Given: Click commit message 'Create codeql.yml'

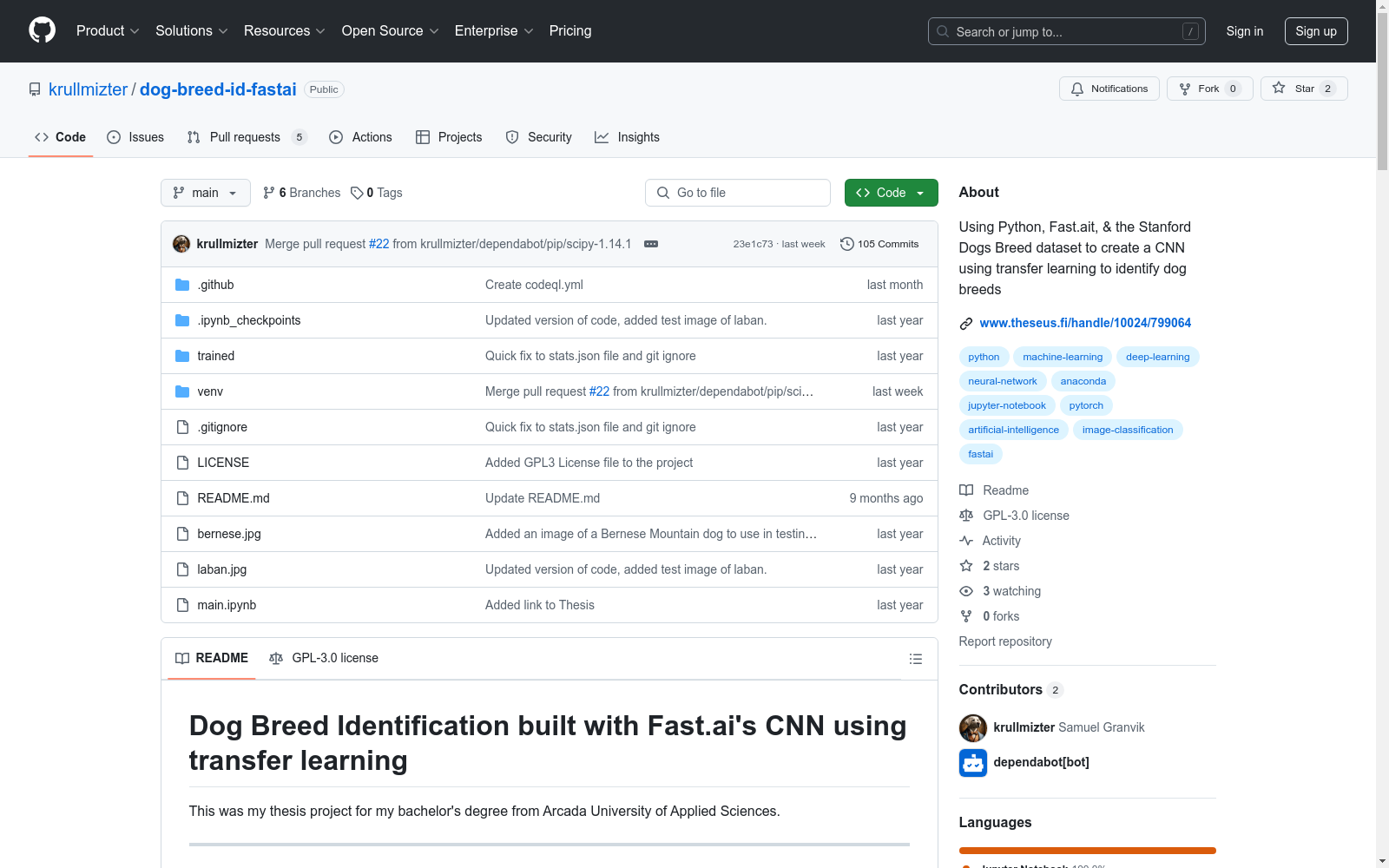Looking at the screenshot, I should point(534,285).
